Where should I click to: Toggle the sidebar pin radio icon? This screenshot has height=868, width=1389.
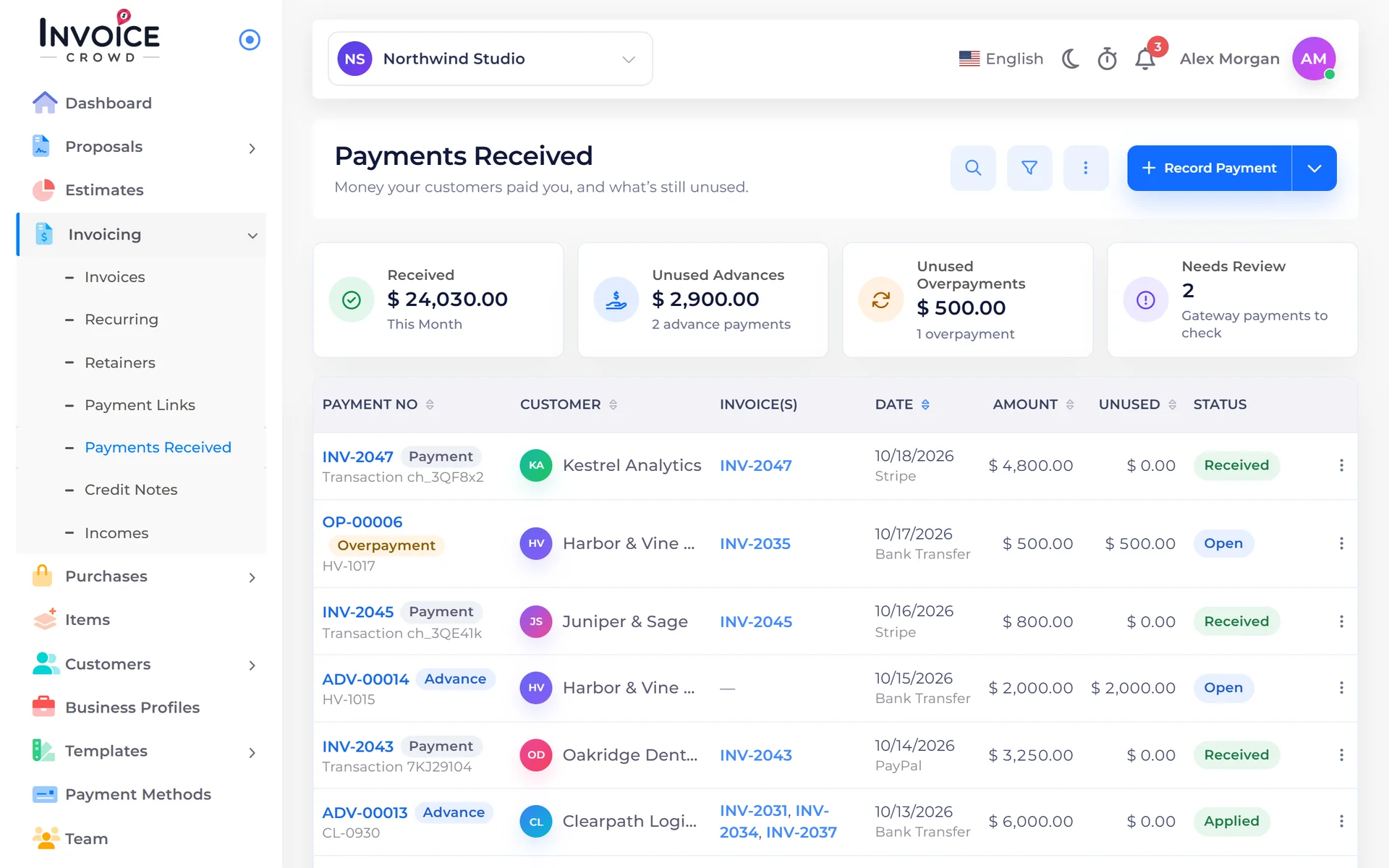point(250,40)
